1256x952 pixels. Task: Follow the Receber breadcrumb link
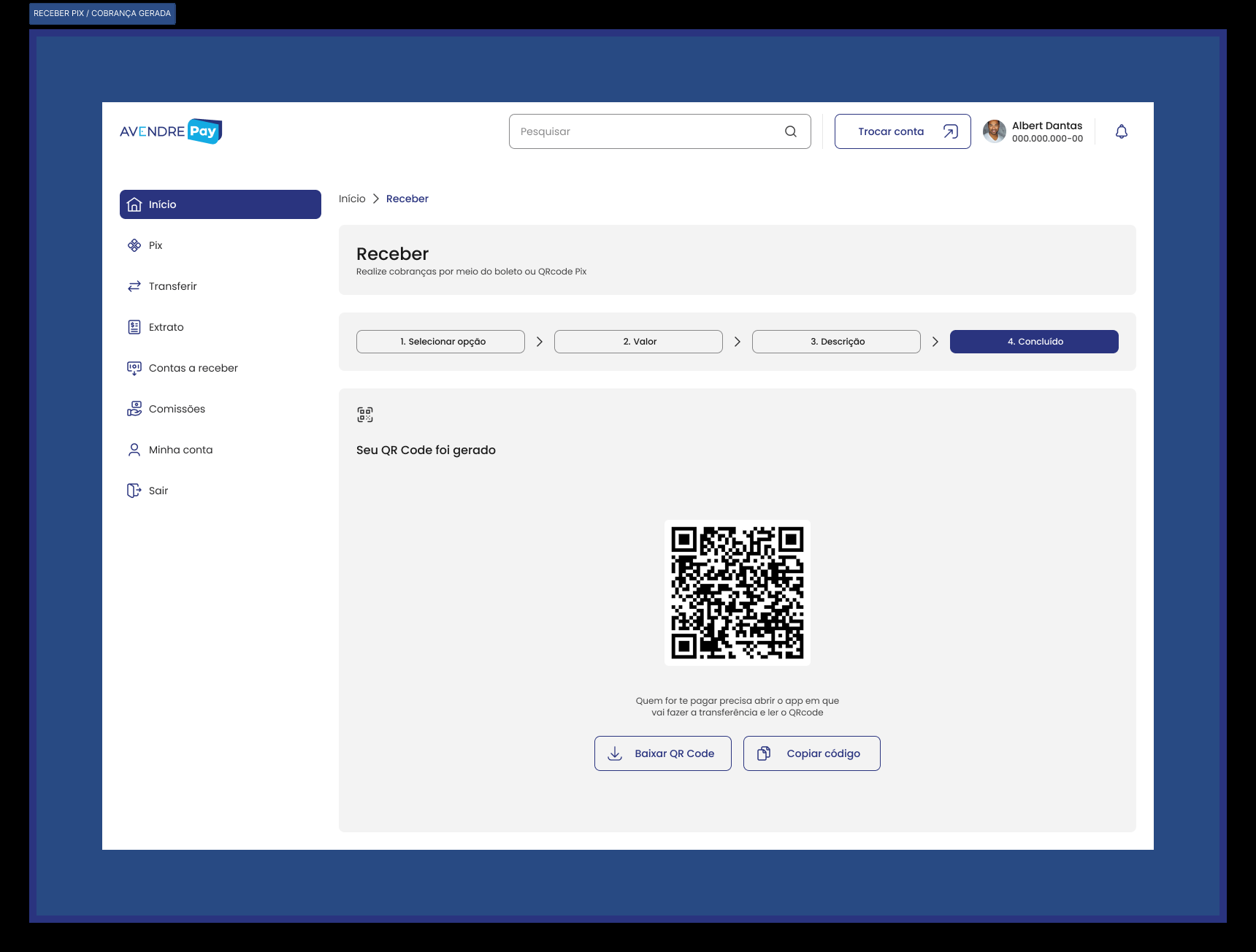tap(407, 199)
